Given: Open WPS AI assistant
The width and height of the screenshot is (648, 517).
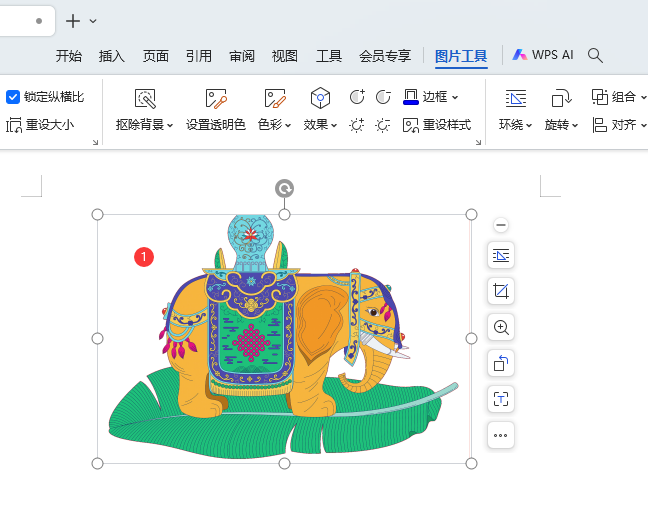Looking at the screenshot, I should [543, 55].
